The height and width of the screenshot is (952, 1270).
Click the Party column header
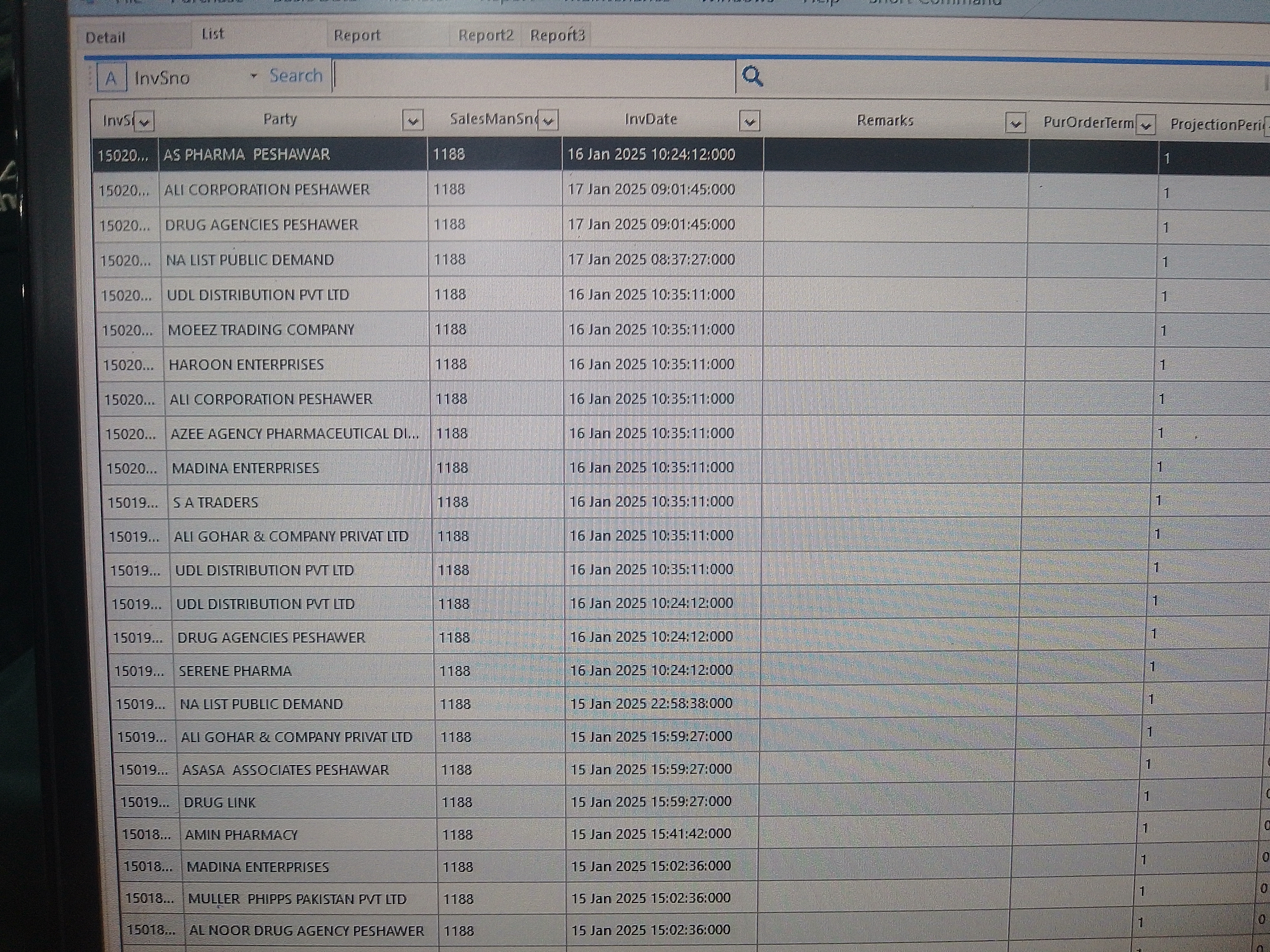(280, 119)
